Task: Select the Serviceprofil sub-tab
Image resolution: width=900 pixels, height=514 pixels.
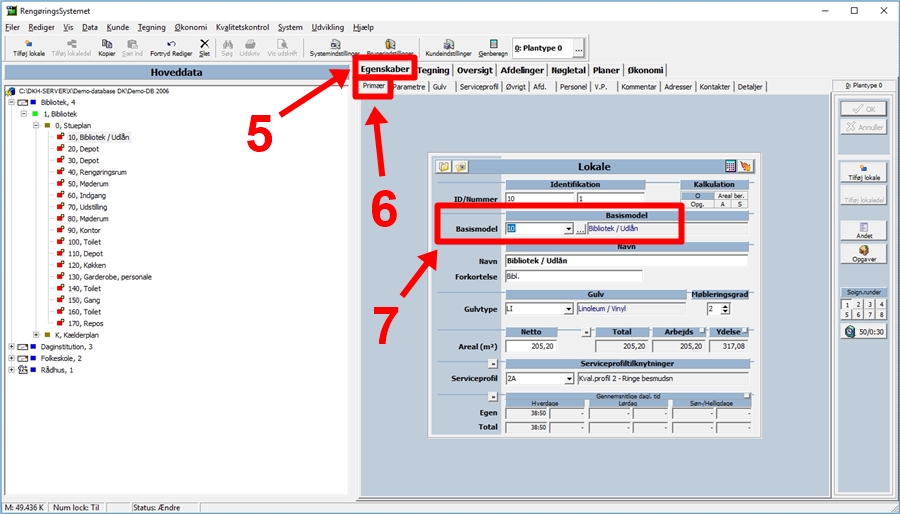Action: click(479, 87)
